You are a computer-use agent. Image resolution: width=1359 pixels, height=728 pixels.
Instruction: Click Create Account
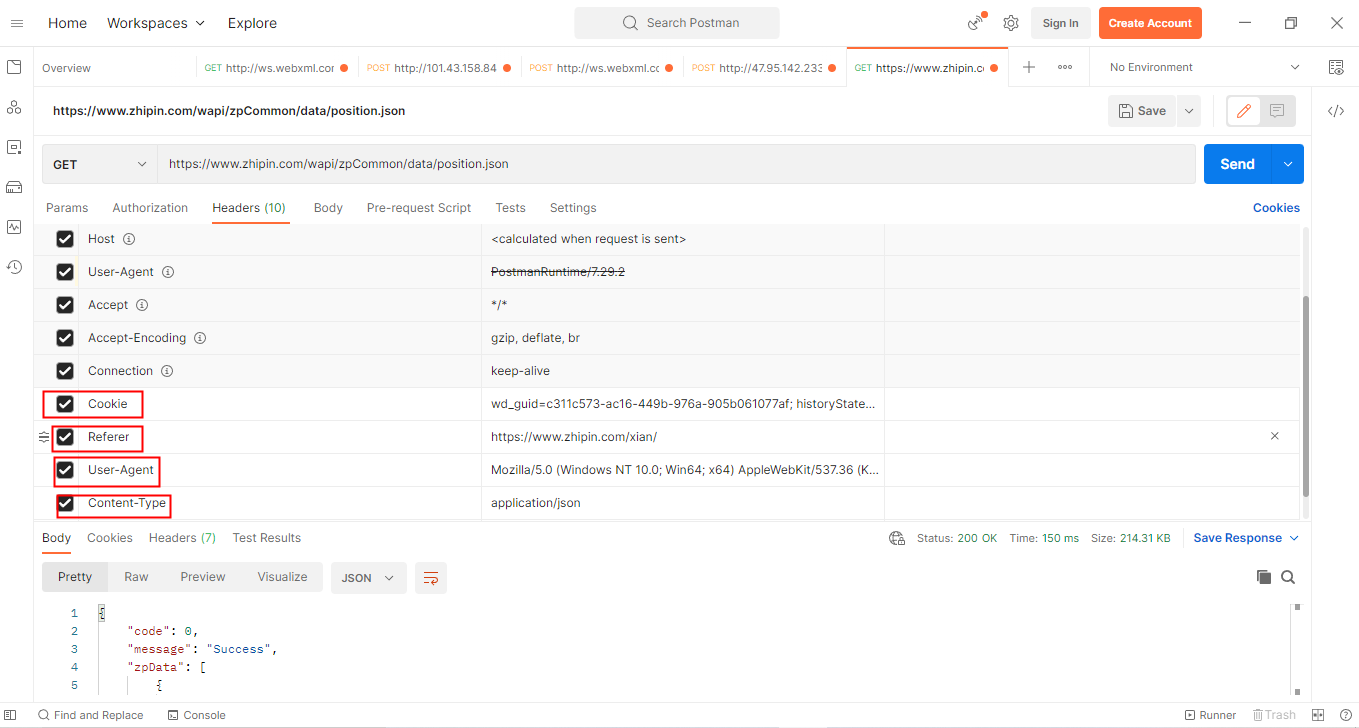tap(1150, 23)
